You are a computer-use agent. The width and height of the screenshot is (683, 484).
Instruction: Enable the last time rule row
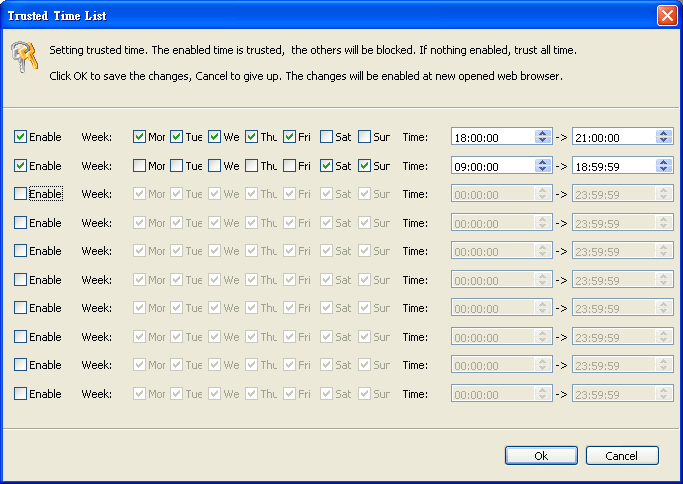[x=21, y=394]
